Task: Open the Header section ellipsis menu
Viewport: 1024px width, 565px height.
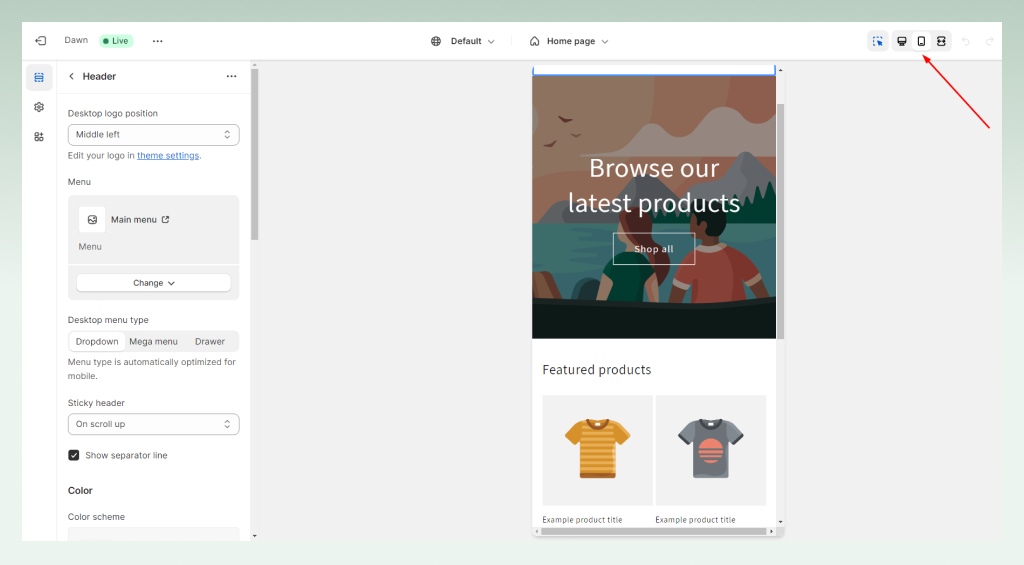Action: coord(231,76)
